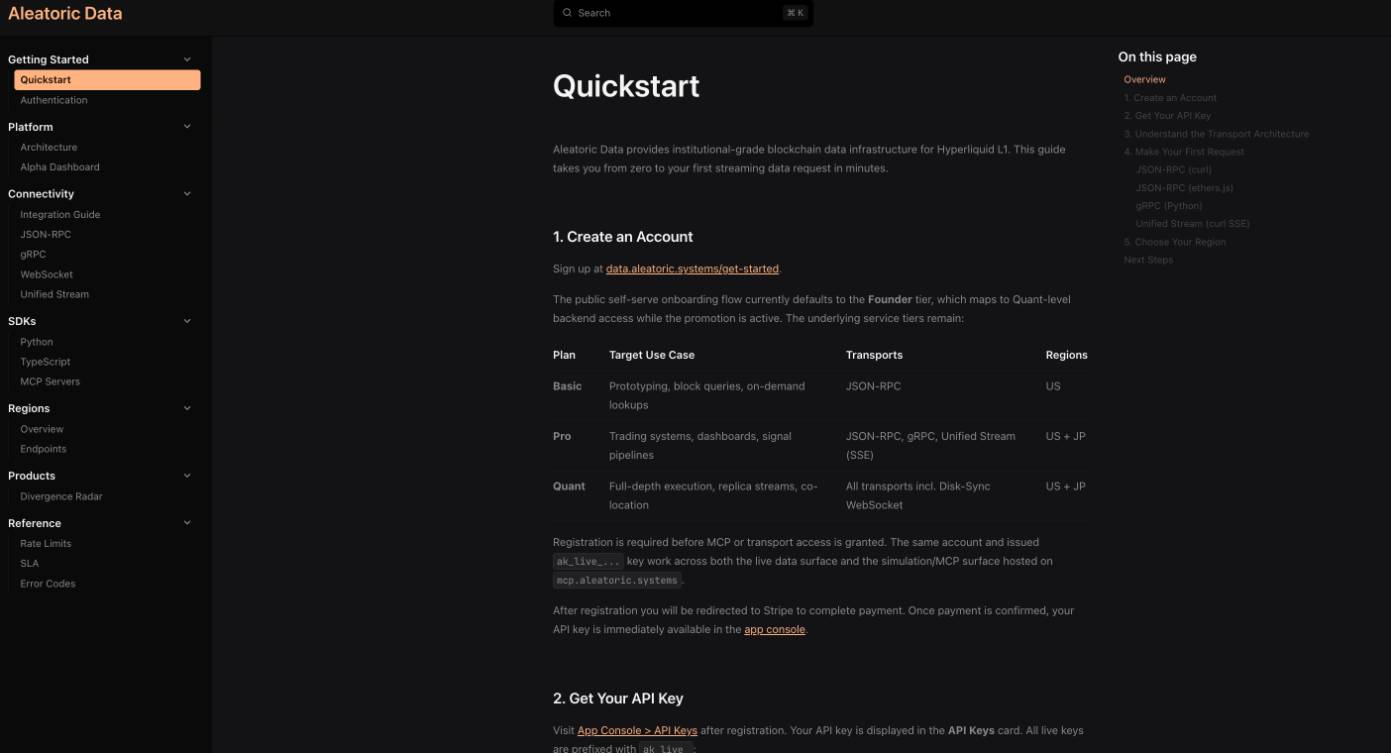Open App Console > API Keys link
1391x753 pixels.
(x=637, y=731)
